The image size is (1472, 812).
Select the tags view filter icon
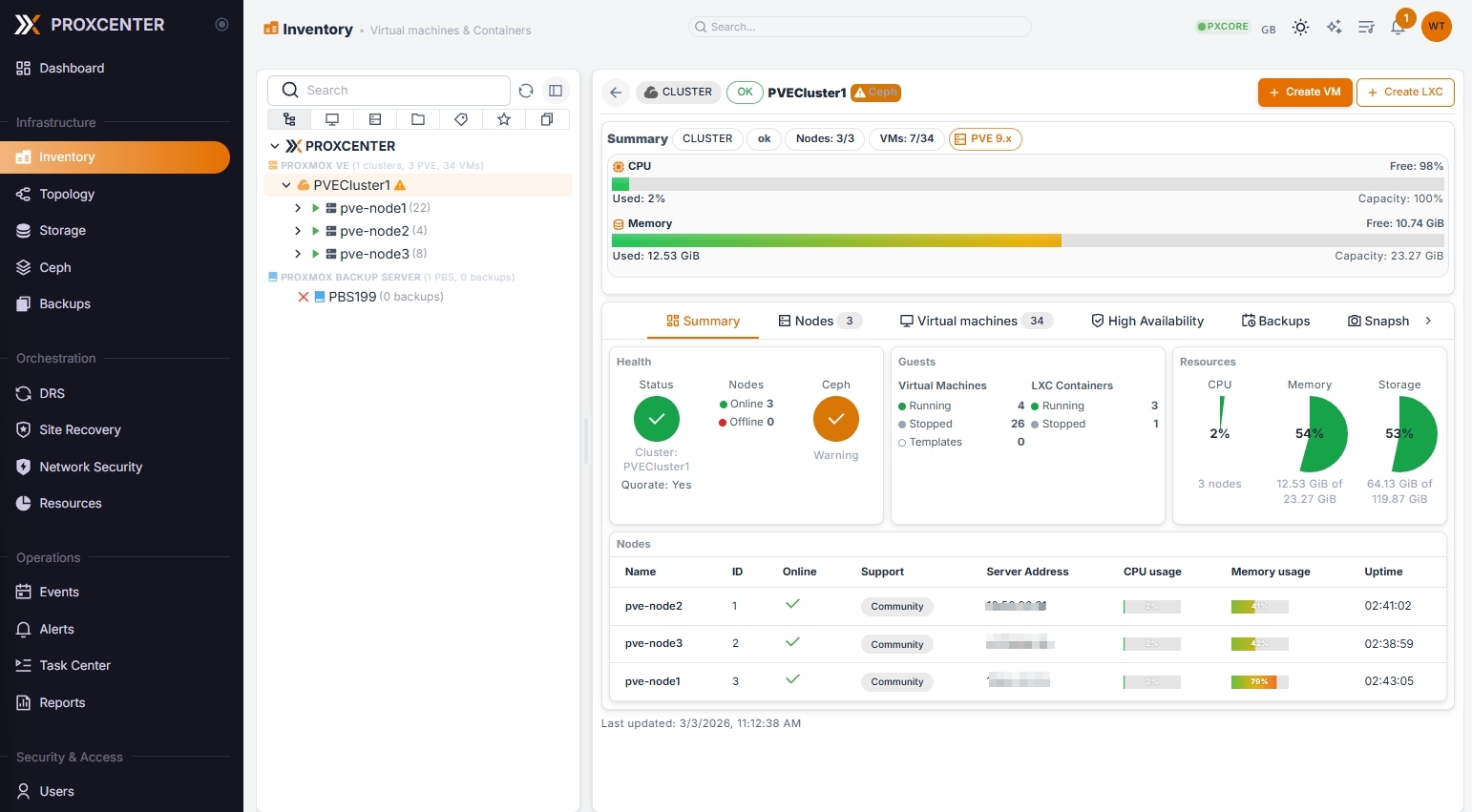tap(461, 119)
